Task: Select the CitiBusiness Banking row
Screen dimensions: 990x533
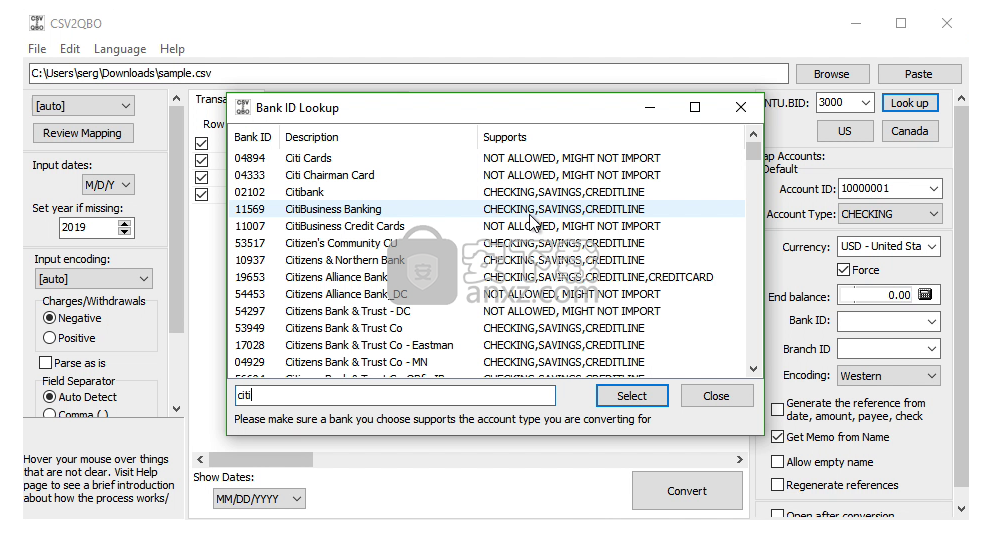Action: pyautogui.click(x=486, y=209)
